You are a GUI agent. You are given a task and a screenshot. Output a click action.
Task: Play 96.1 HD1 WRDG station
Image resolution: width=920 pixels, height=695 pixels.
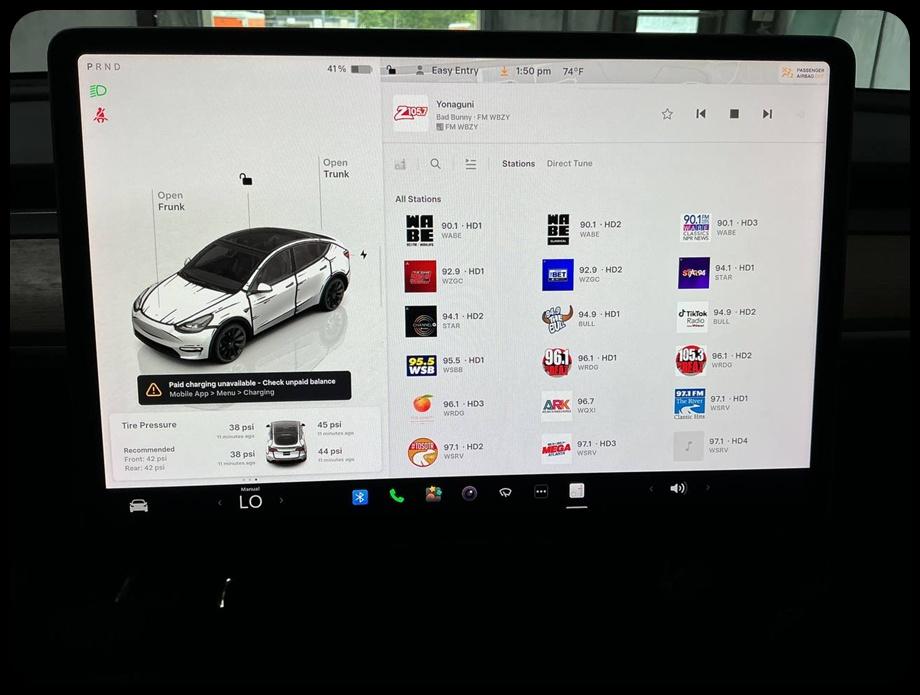580,362
